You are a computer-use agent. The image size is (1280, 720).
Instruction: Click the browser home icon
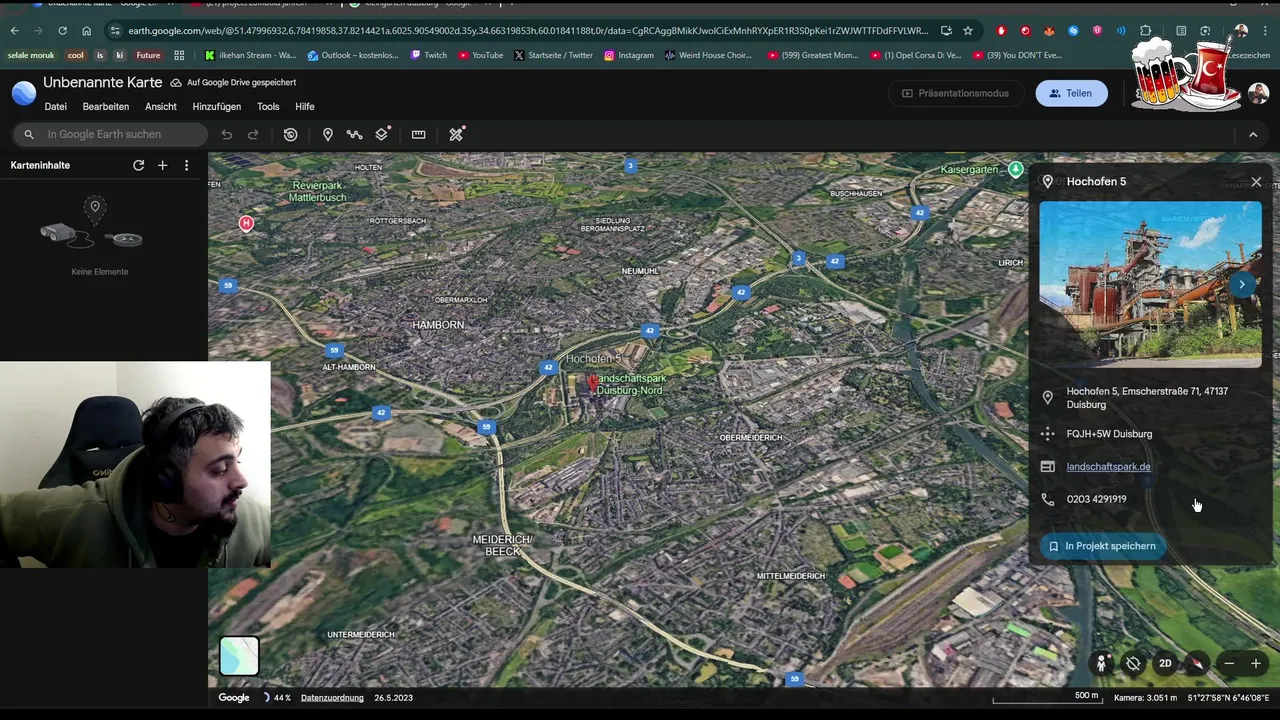tap(86, 31)
